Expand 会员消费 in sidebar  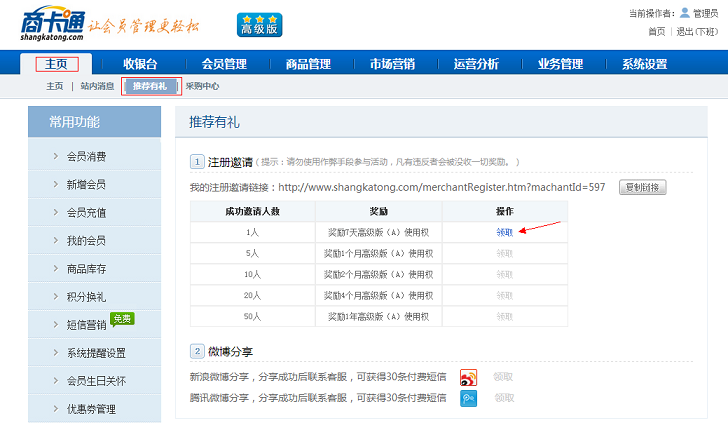pyautogui.click(x=86, y=156)
